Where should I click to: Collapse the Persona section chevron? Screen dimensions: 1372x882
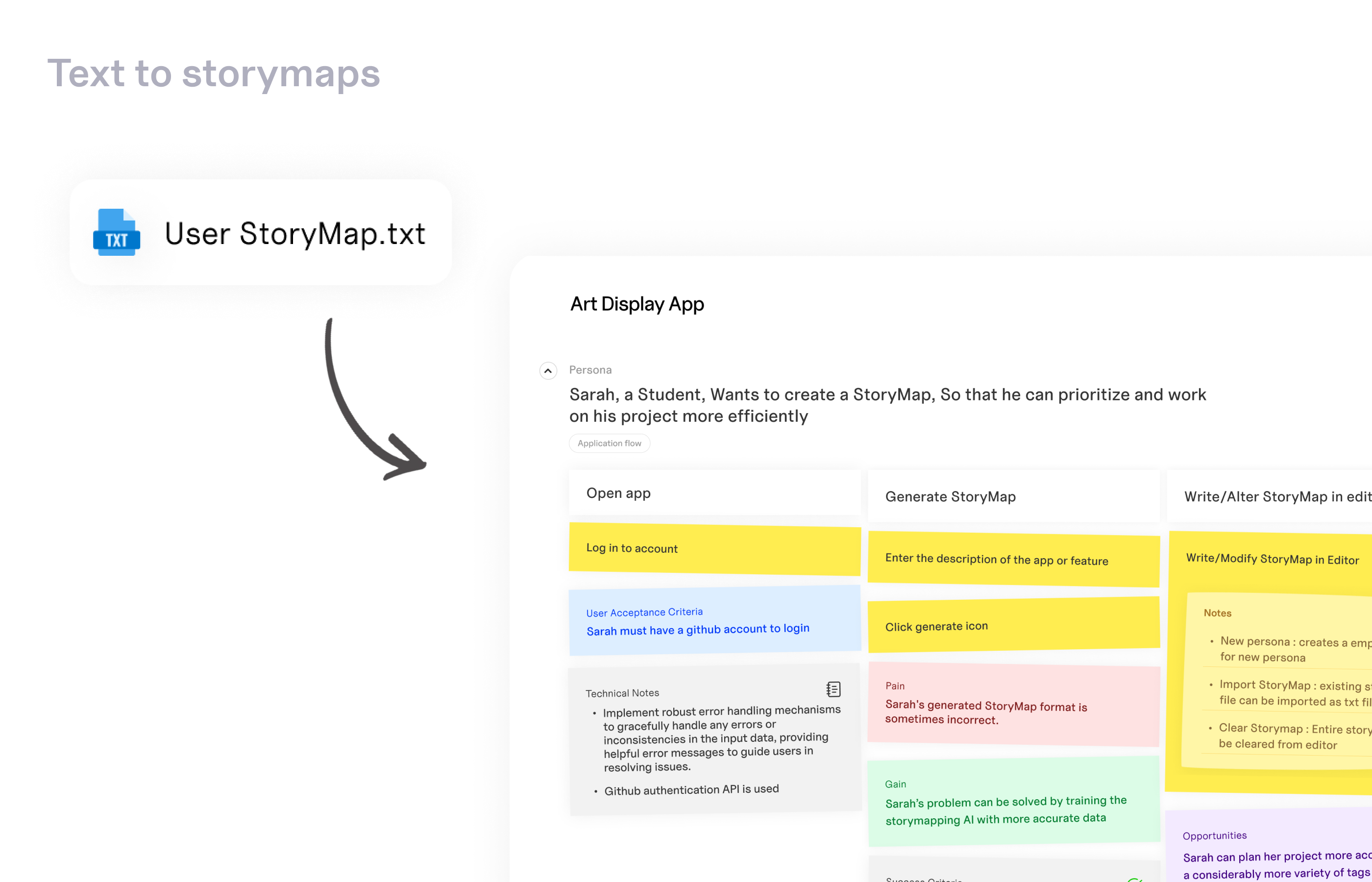[548, 370]
